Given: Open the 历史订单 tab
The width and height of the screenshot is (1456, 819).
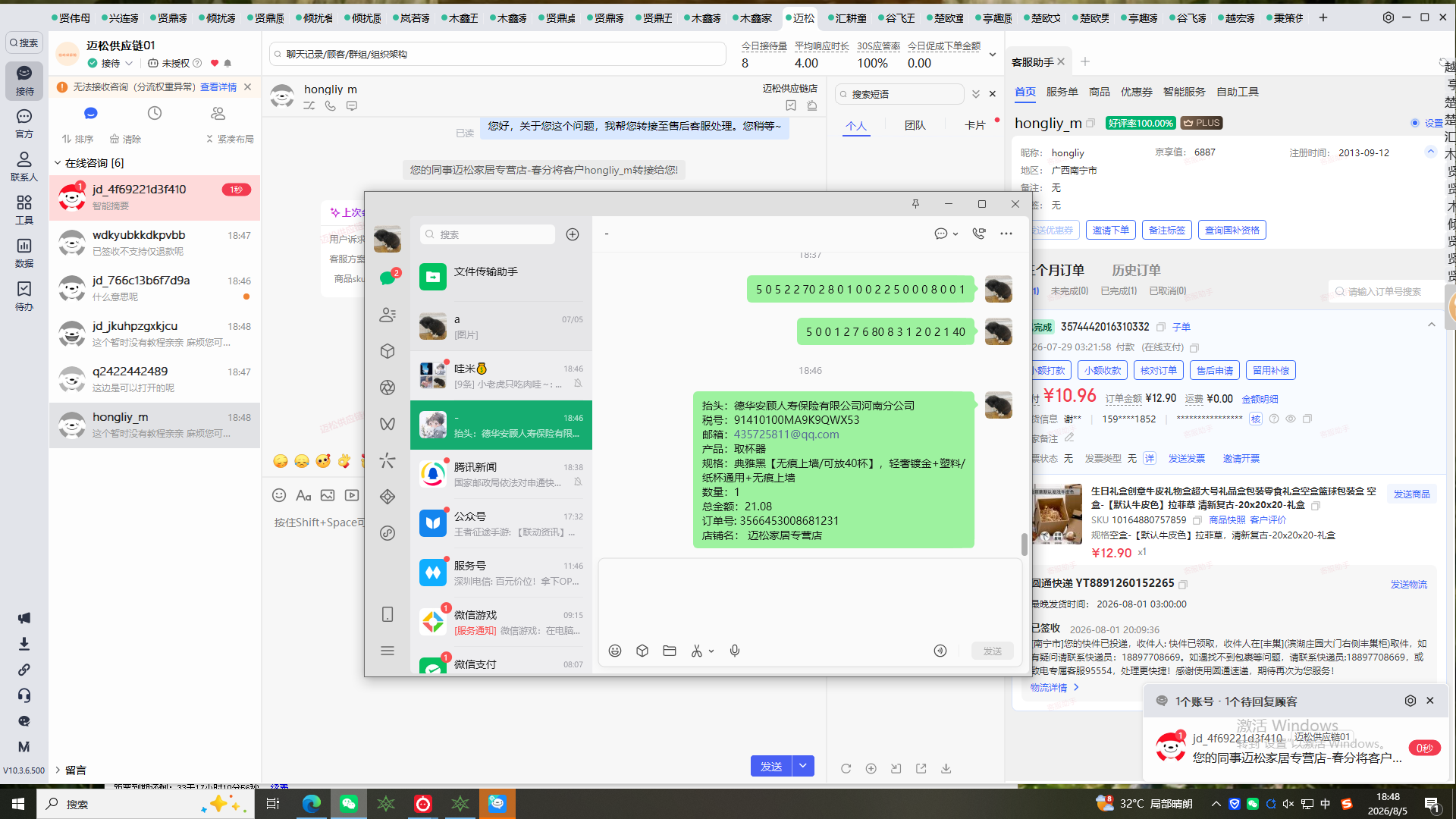Looking at the screenshot, I should coord(1136,270).
